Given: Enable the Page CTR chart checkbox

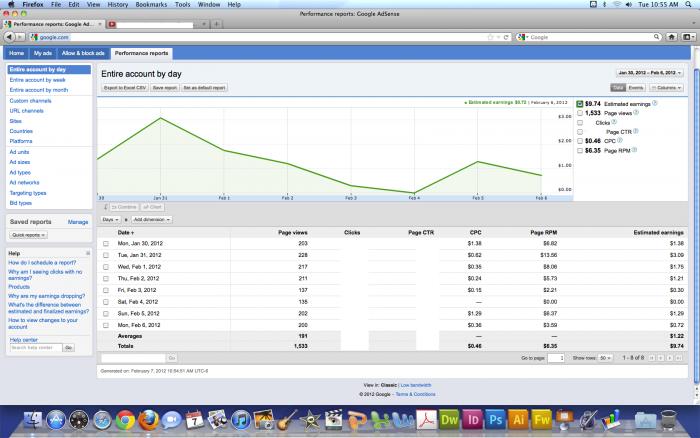Looking at the screenshot, I should (x=579, y=132).
